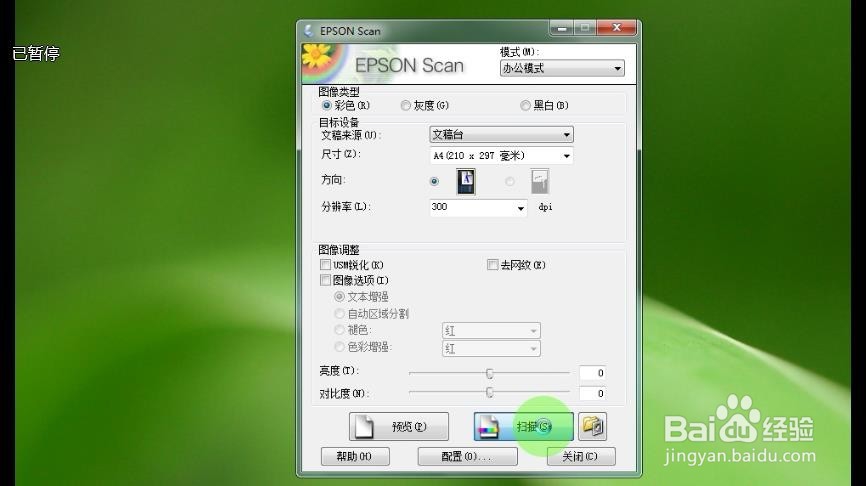Open the 色彩增强 color dropdown showing 红
The image size is (866, 486).
[491, 348]
